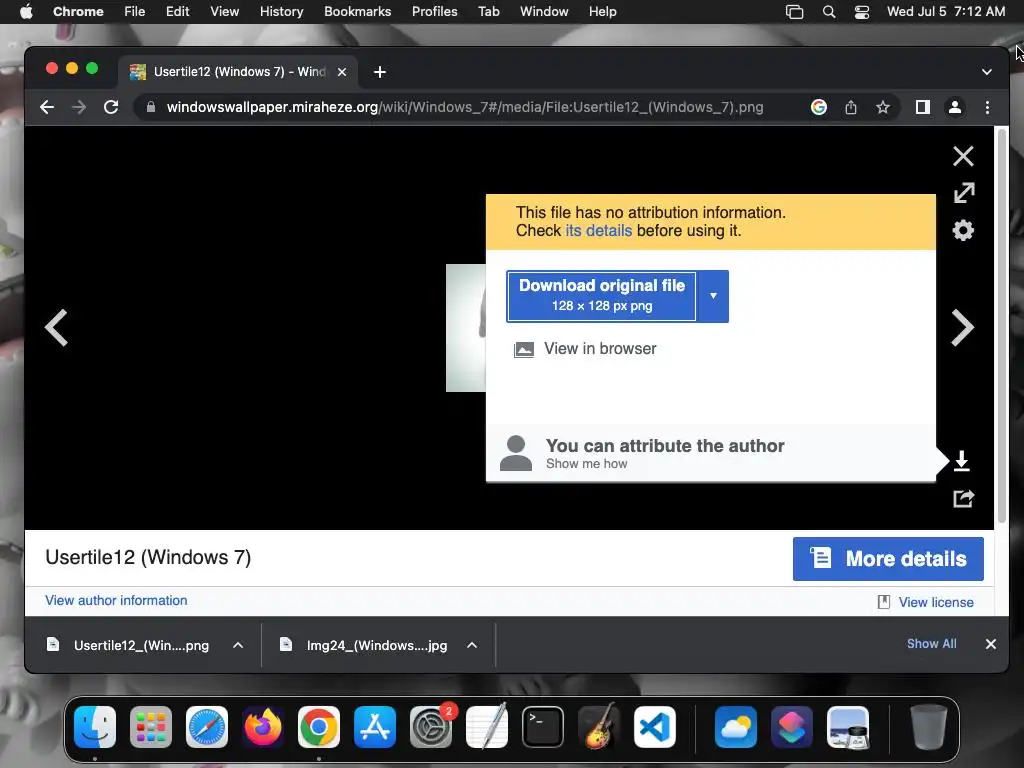This screenshot has width=1024, height=768.
Task: Click Show All downloads
Action: (x=931, y=644)
